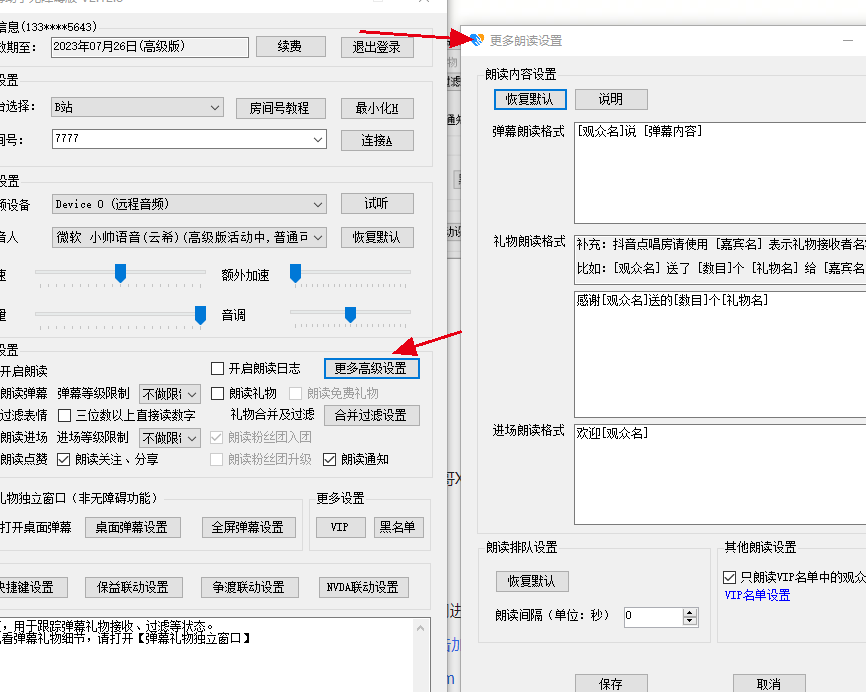Open 保益联动设置 button
The height and width of the screenshot is (692, 866).
coord(134,588)
